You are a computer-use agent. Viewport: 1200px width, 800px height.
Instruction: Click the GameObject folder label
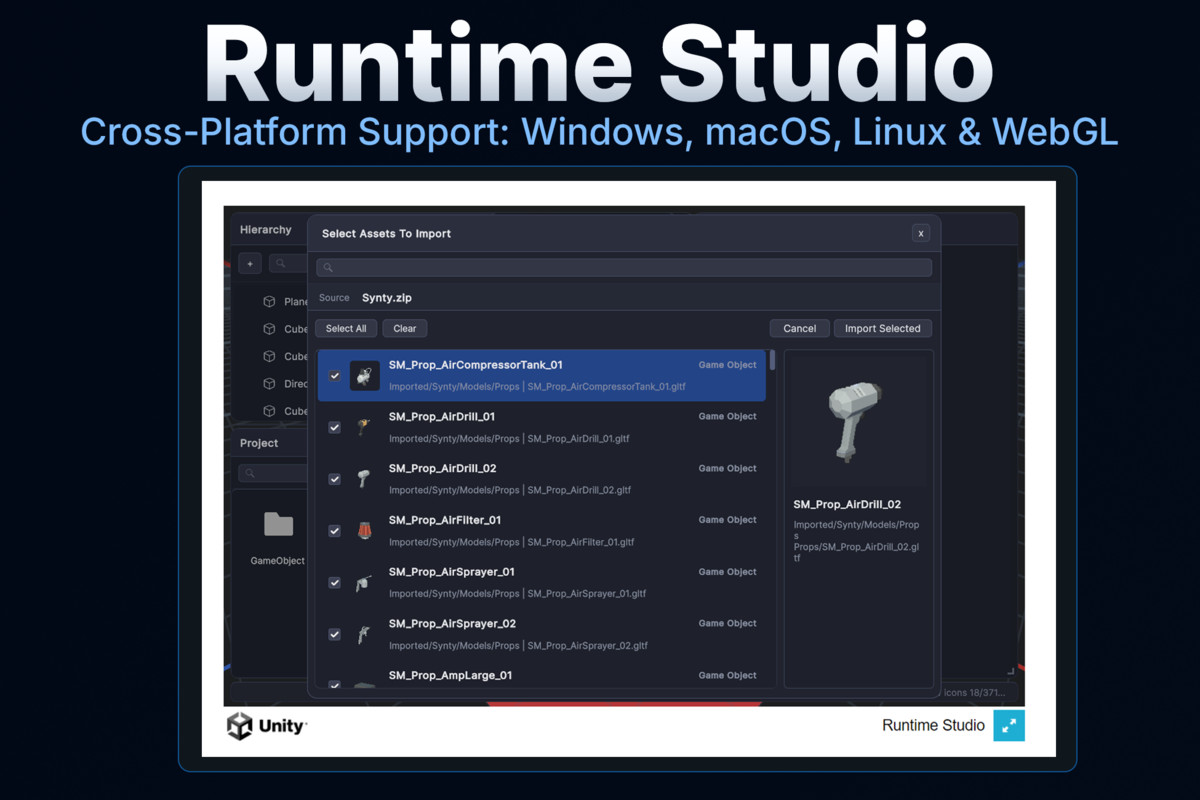(278, 561)
